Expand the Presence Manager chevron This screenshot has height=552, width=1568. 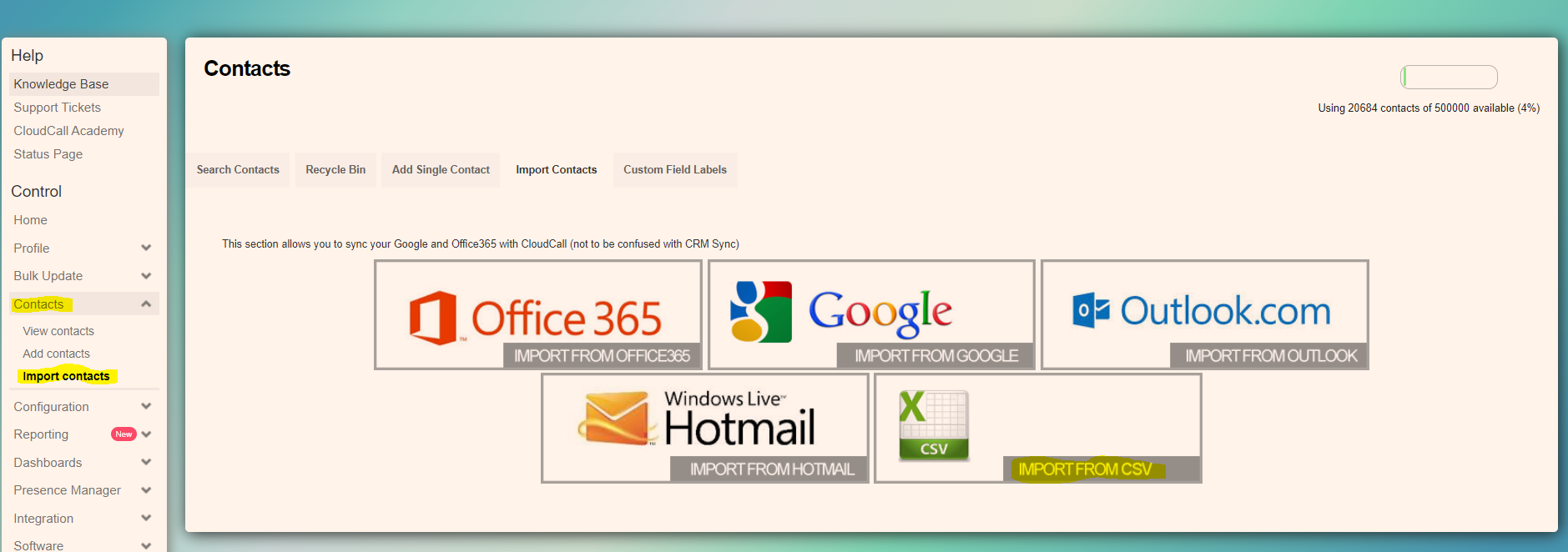click(146, 490)
